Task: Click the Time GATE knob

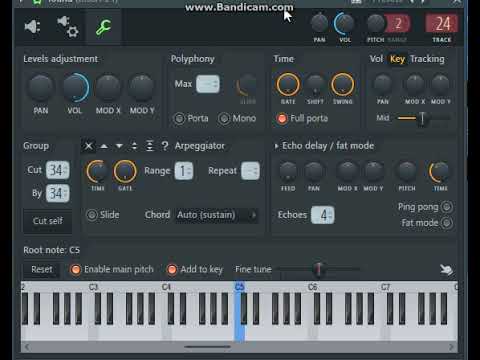Action: [288, 84]
